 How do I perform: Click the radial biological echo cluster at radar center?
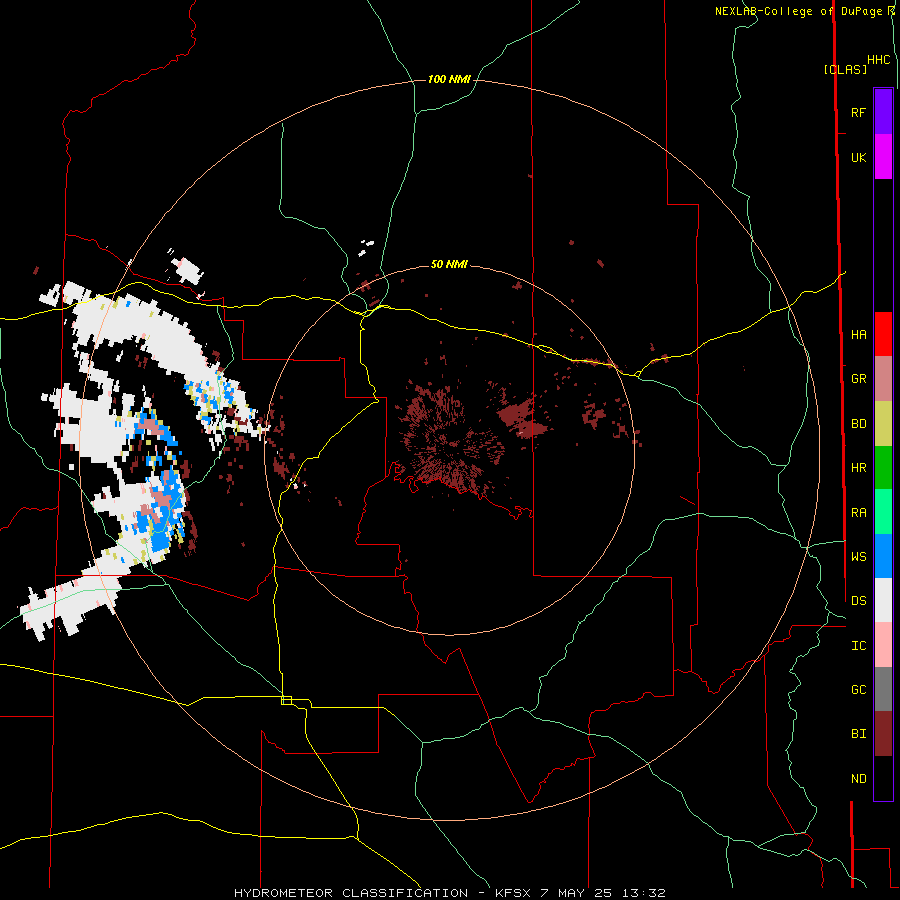451,442
